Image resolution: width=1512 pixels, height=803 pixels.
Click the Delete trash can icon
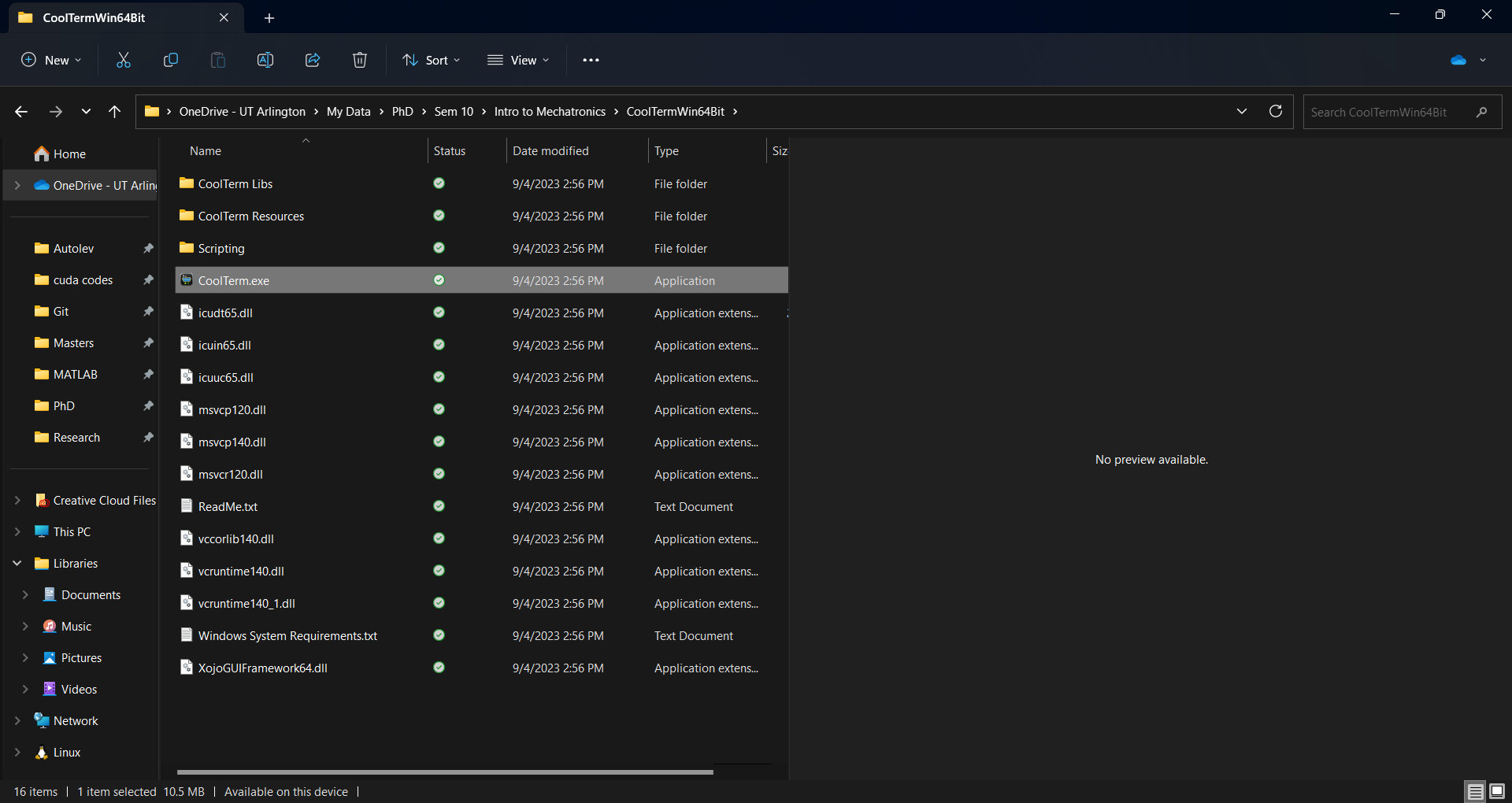click(x=360, y=60)
